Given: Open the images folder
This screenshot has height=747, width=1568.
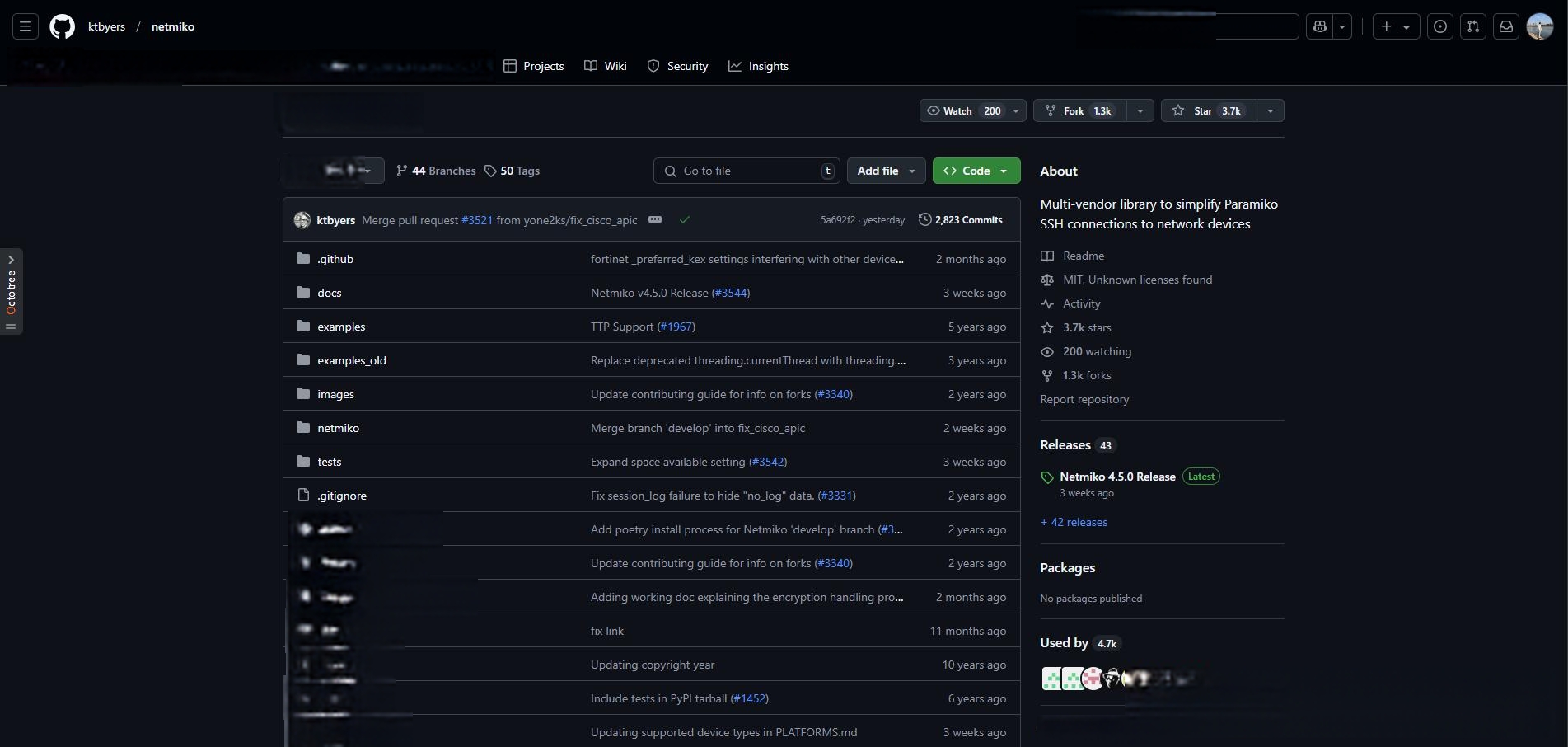Looking at the screenshot, I should (x=335, y=394).
